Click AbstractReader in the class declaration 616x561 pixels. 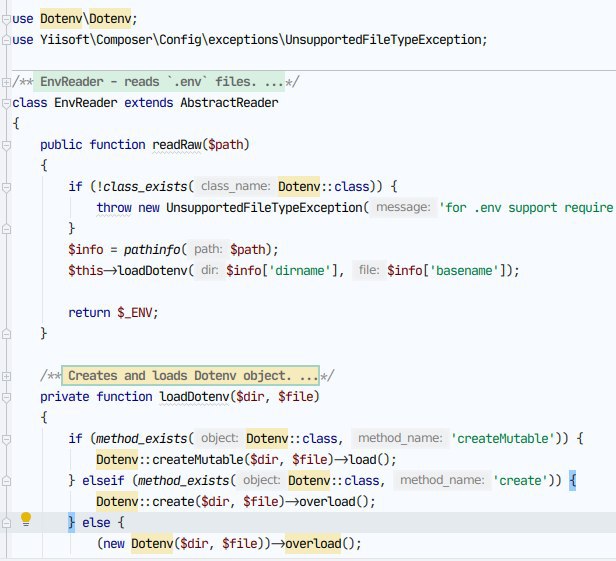tap(229, 103)
